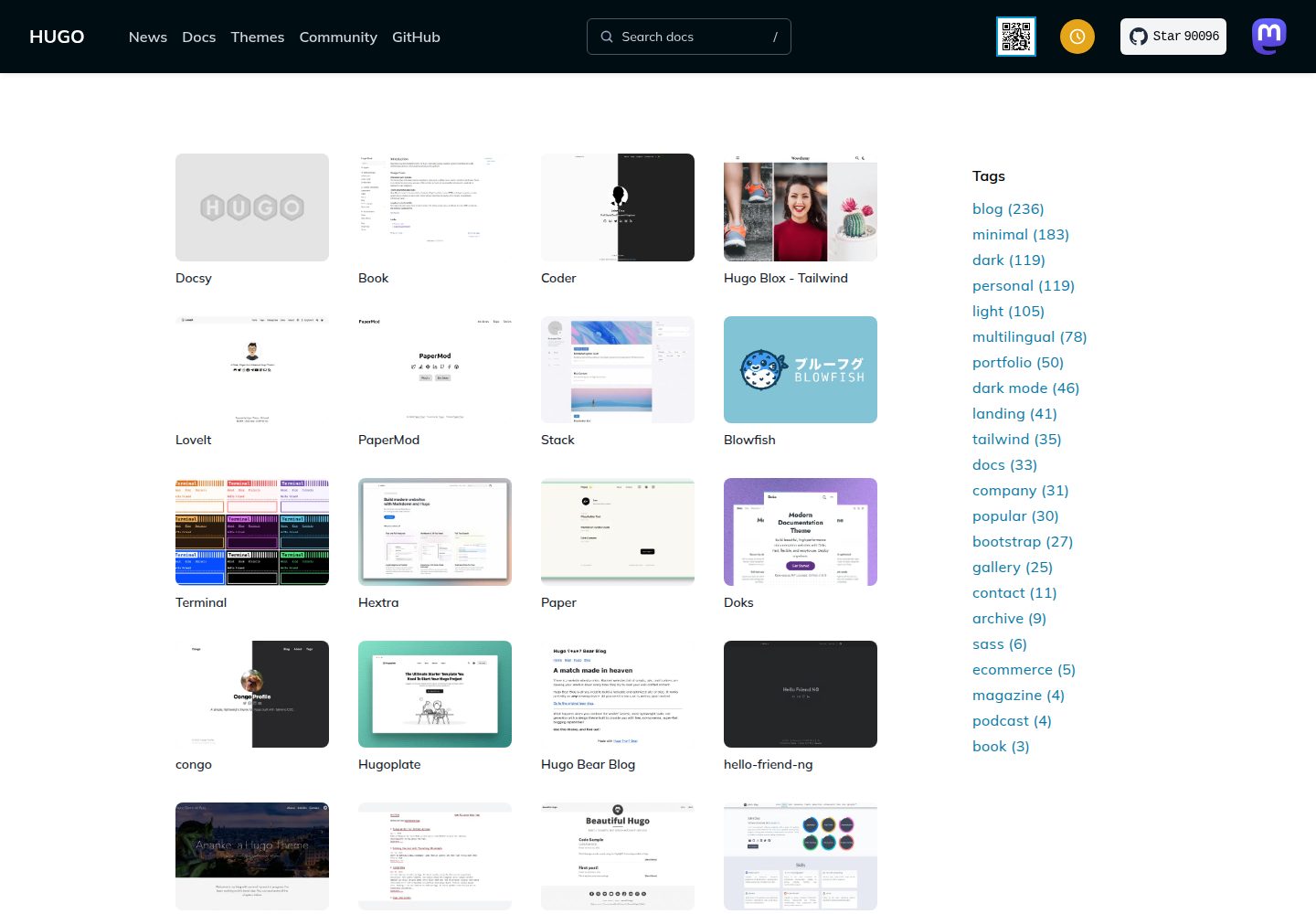Filter by sass (6) tag

[x=1000, y=643]
